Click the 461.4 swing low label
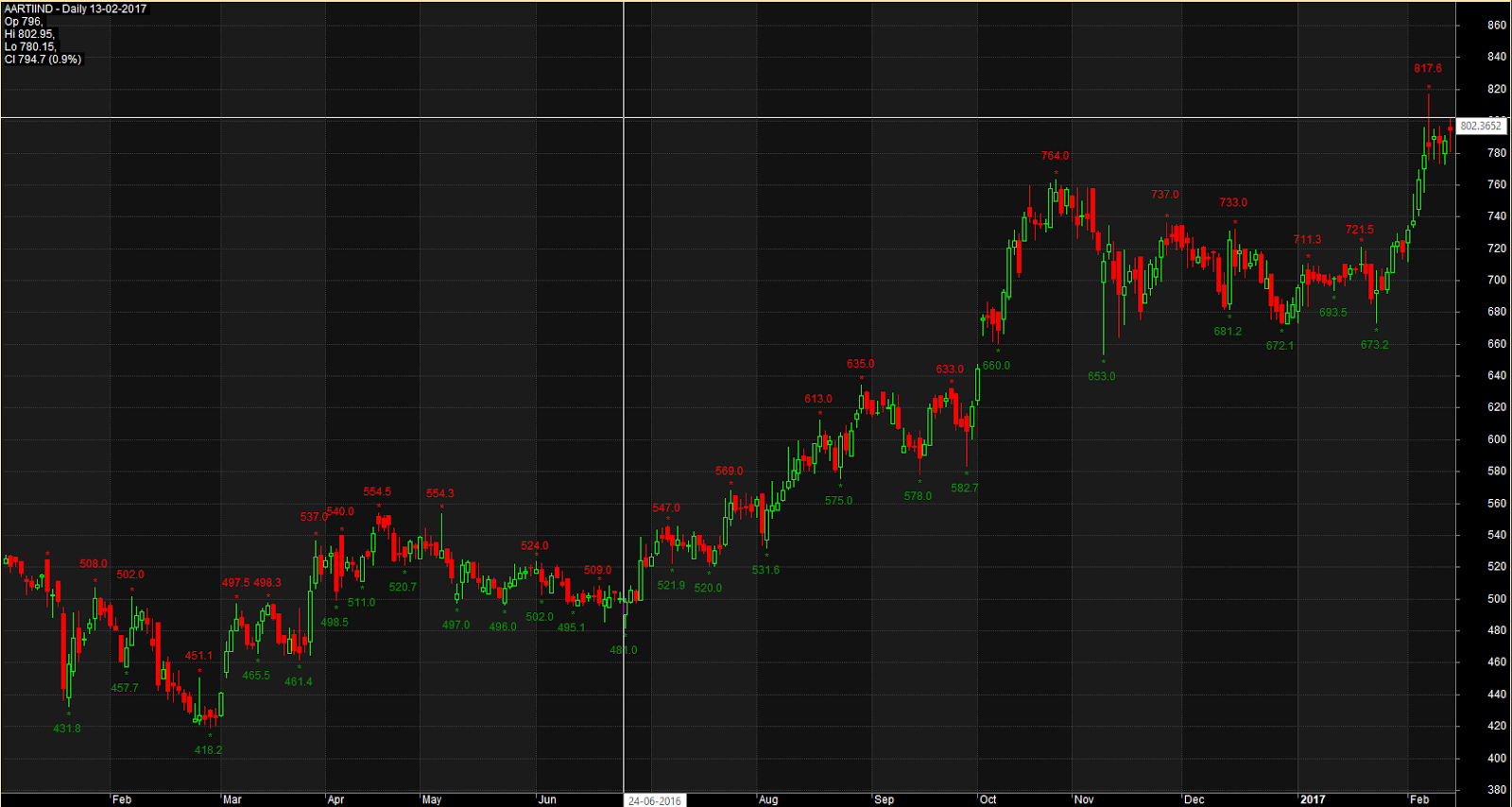Image resolution: width=1512 pixels, height=807 pixels. pyautogui.click(x=299, y=681)
